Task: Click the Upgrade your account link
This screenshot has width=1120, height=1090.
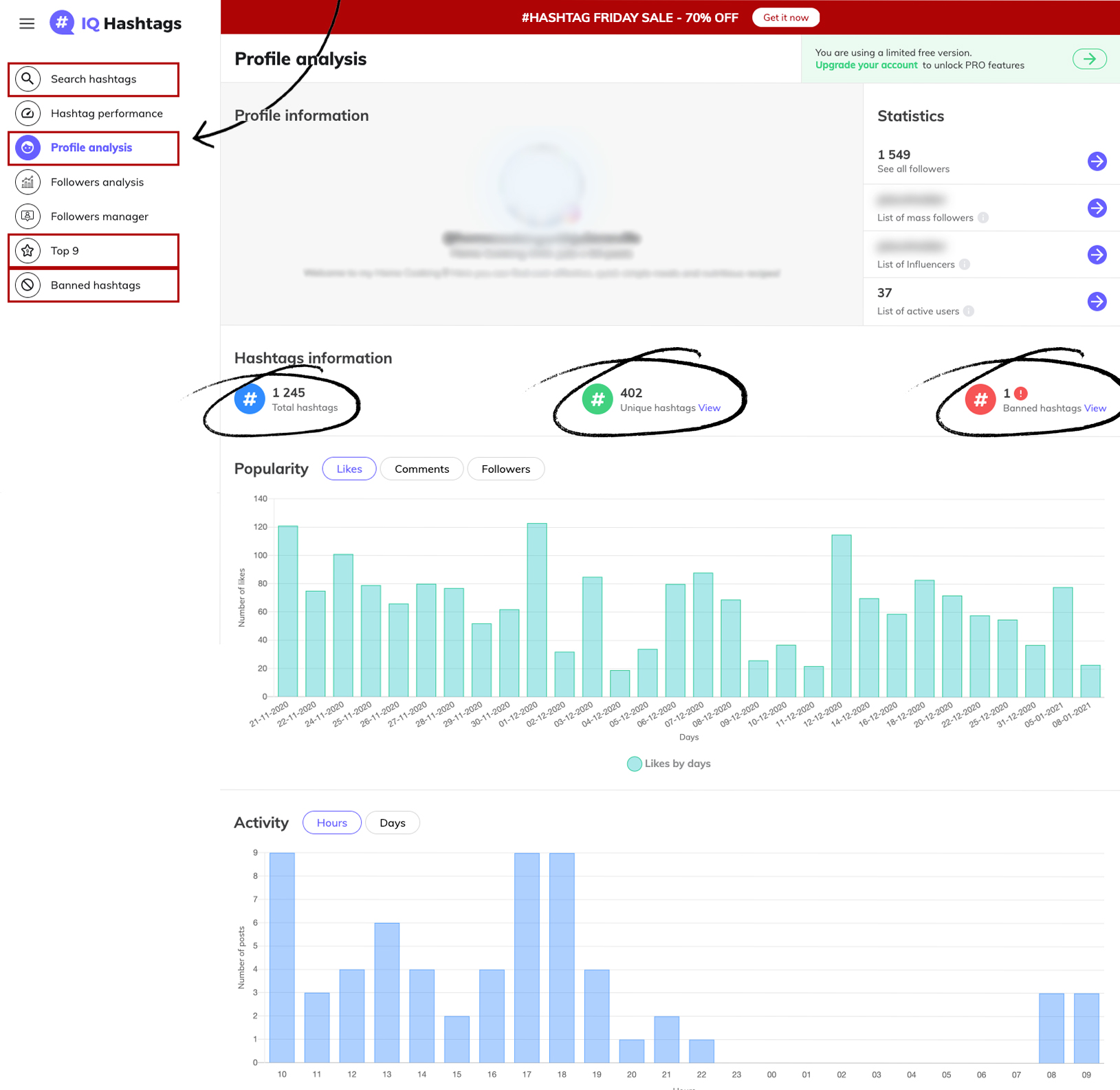Action: click(866, 65)
